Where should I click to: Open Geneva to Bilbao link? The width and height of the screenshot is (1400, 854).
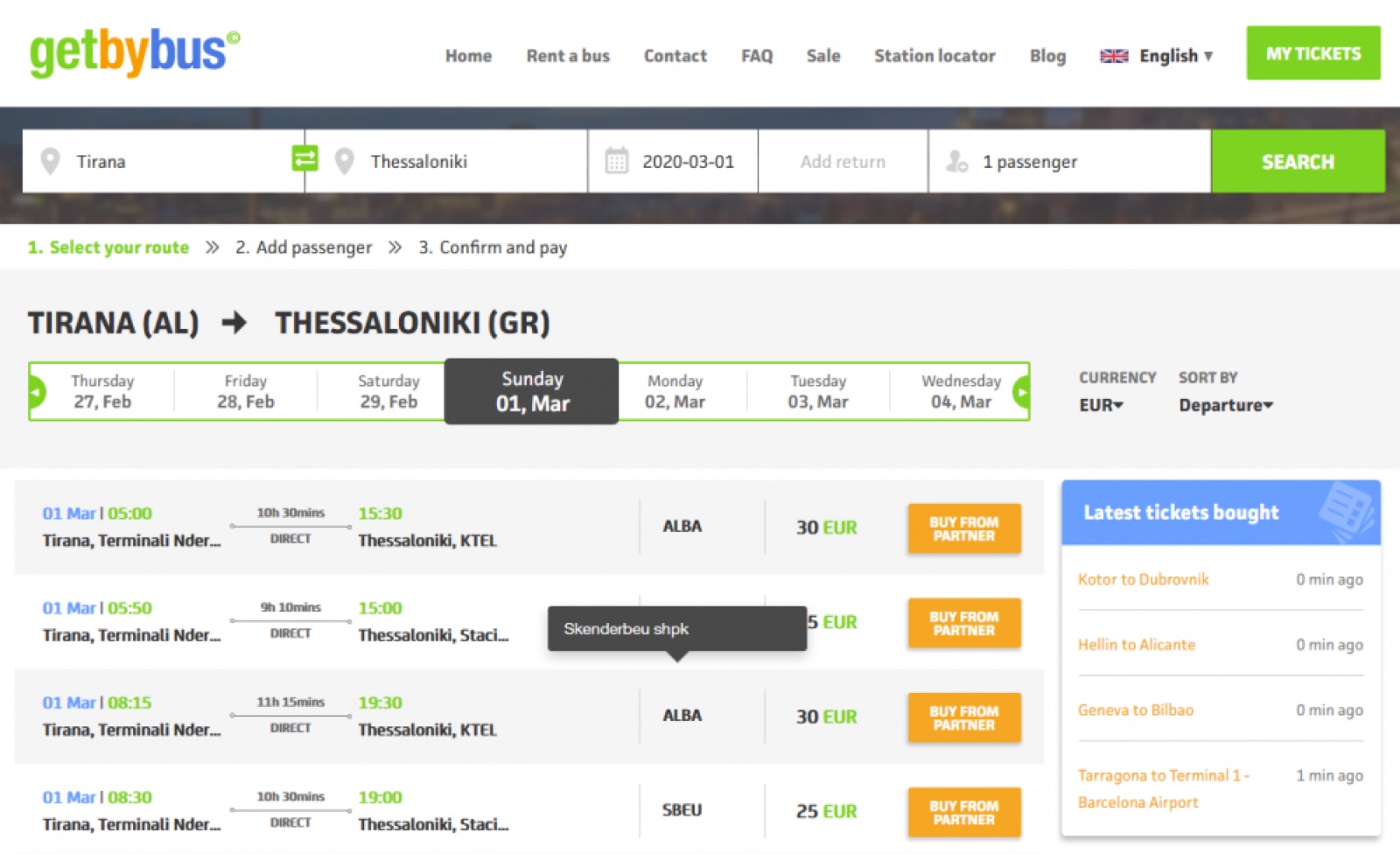click(1135, 710)
